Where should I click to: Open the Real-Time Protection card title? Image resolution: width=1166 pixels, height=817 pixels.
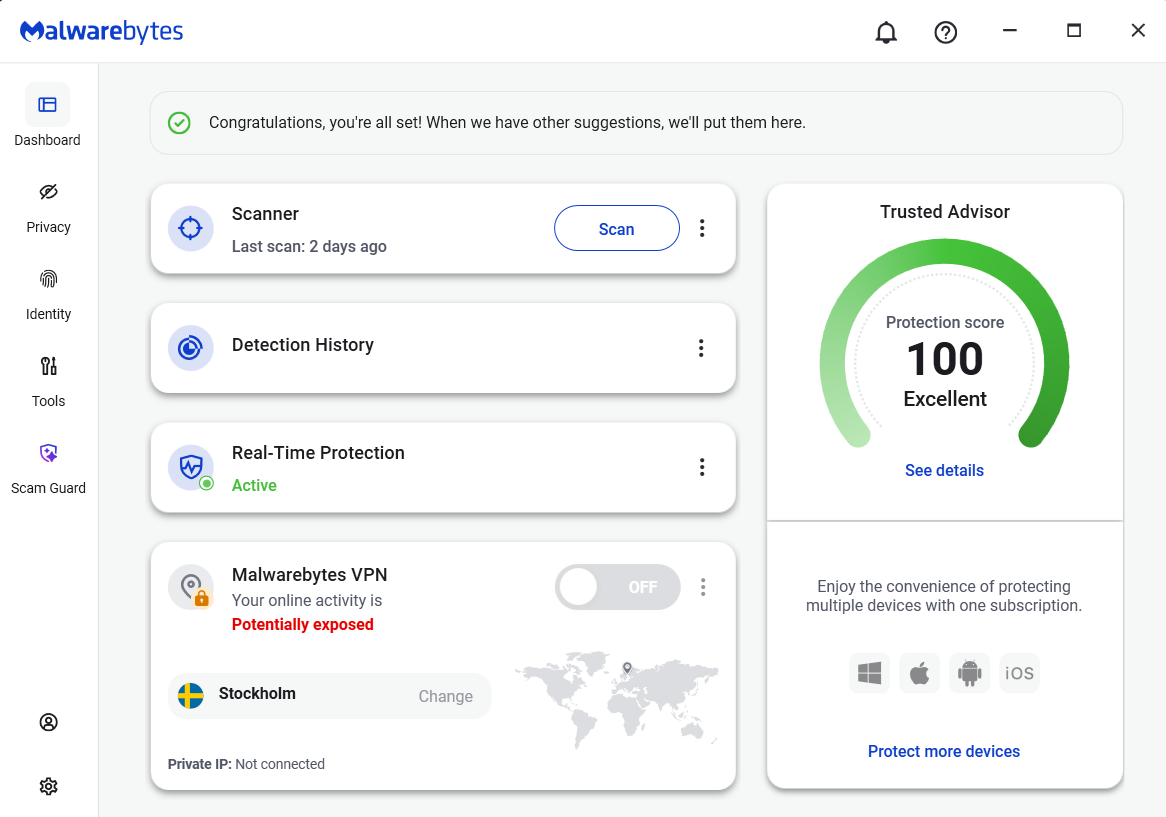(318, 453)
